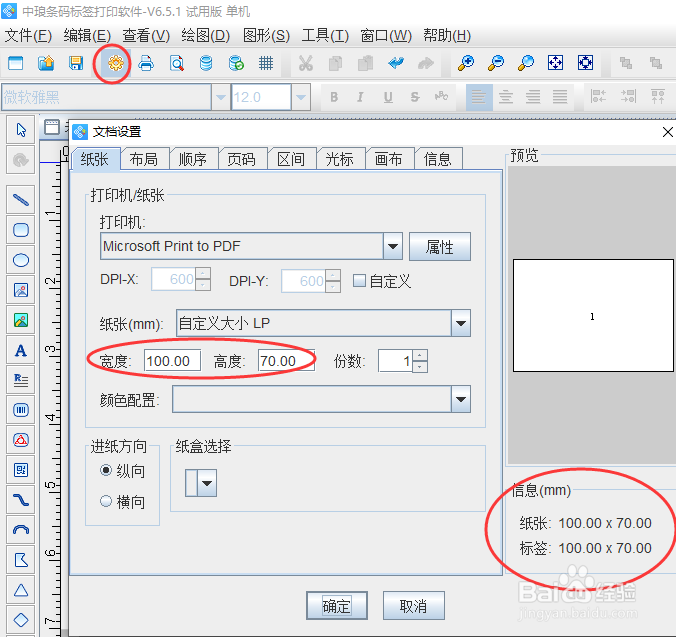Viewport: 676px width, 637px height.
Task: Select the triangle shape tool
Action: tap(21, 590)
